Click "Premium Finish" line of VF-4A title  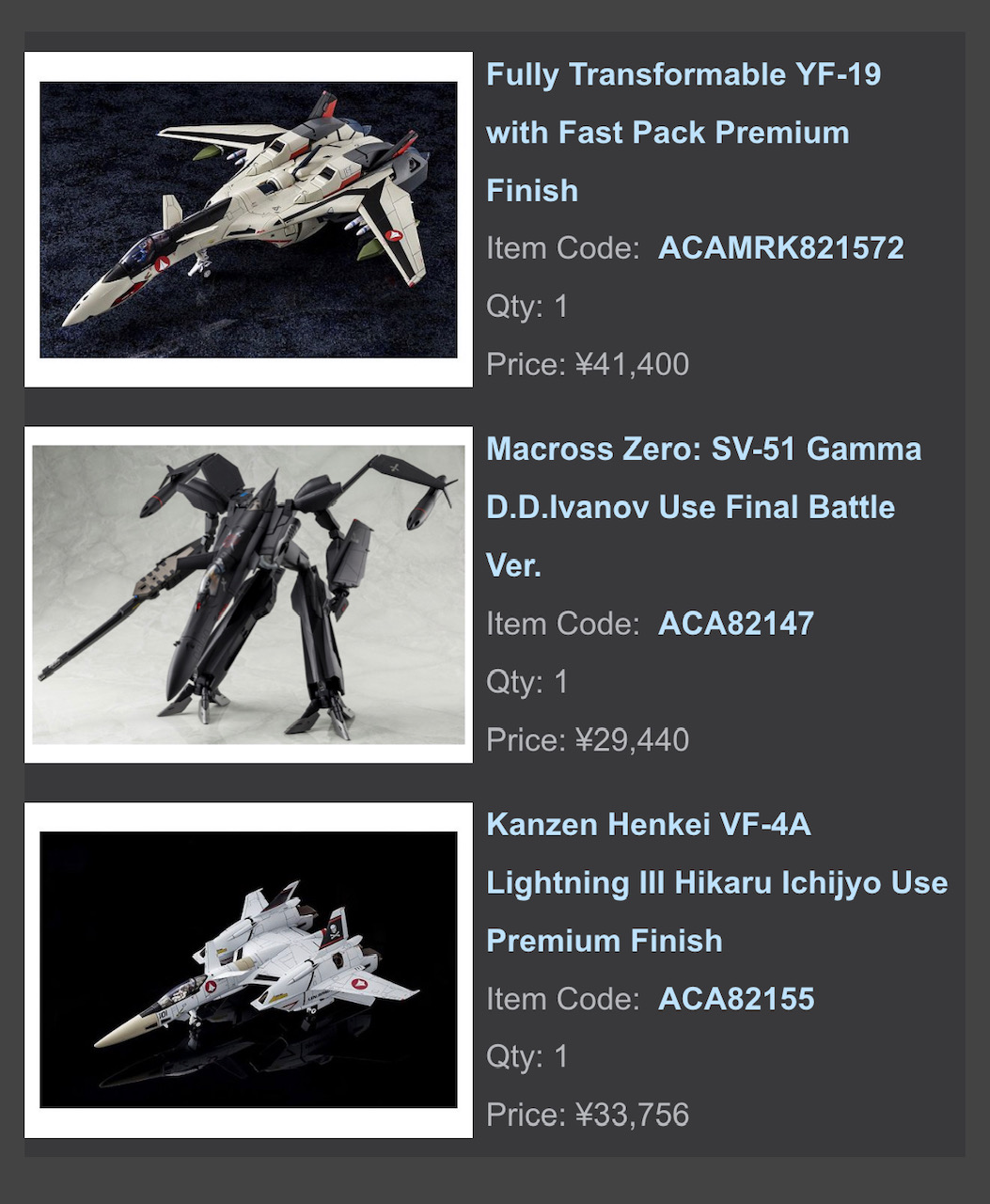[x=605, y=941]
